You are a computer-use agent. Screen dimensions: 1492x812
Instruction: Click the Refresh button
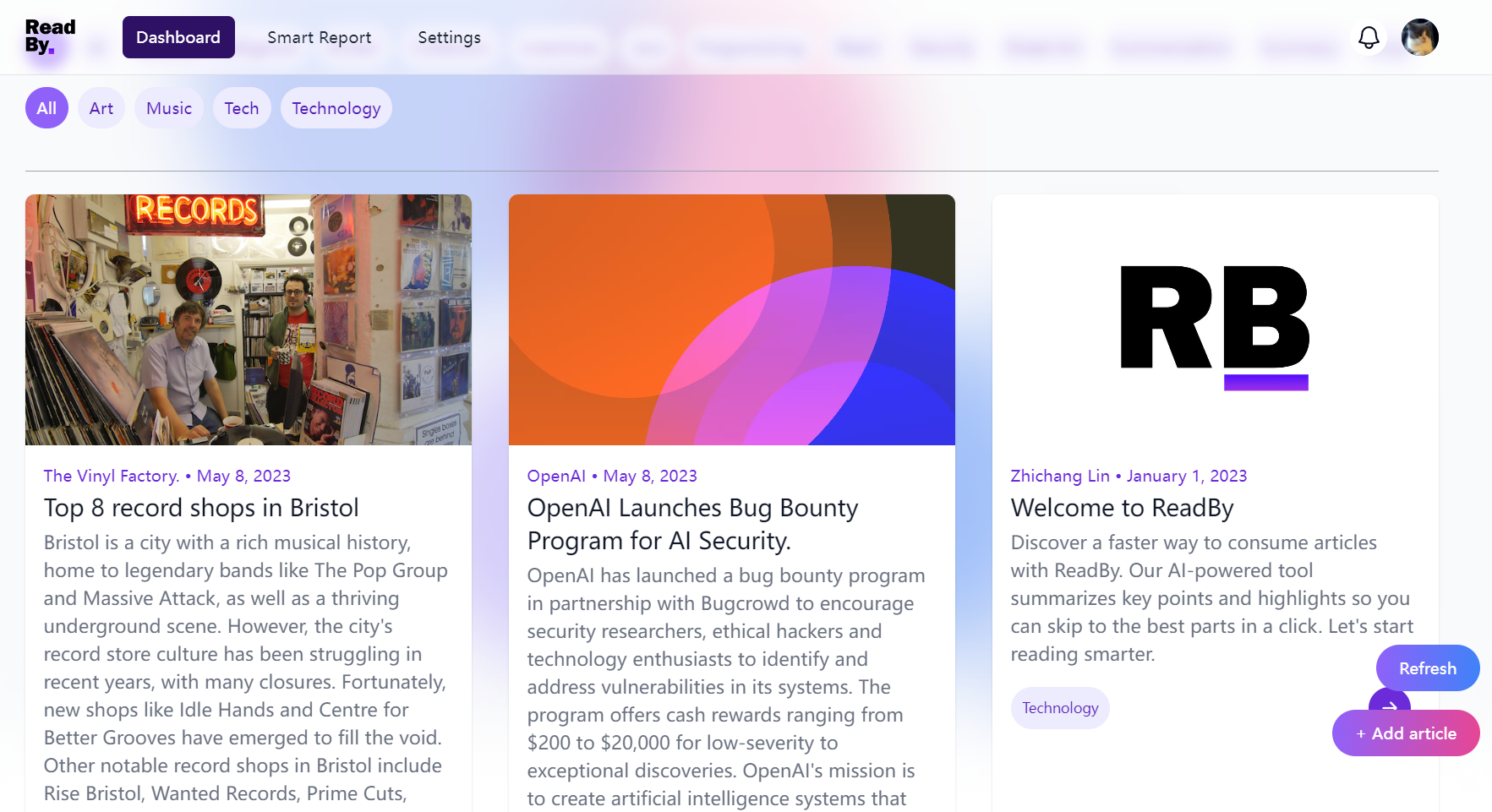(1428, 668)
